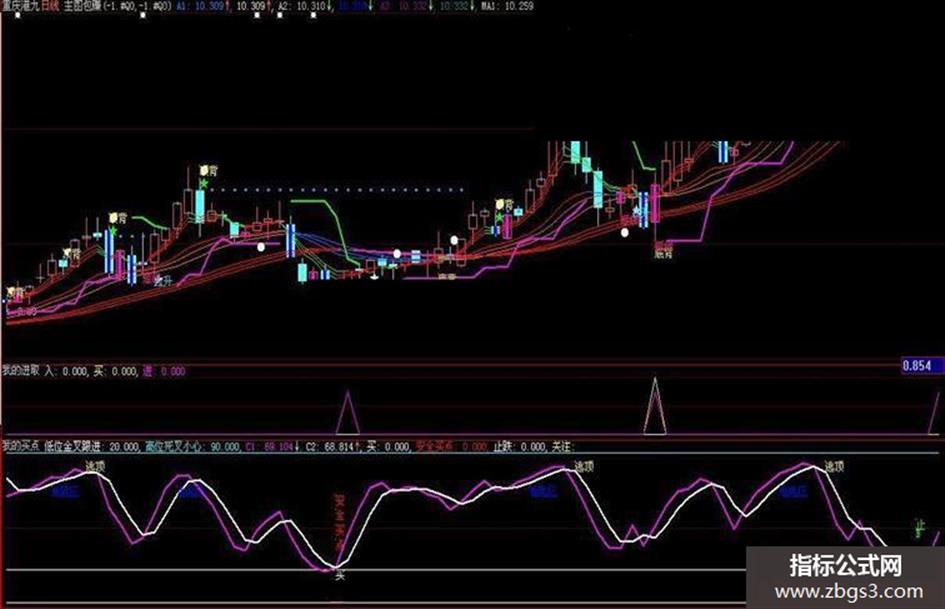Click the purple spike in 我的进取 panel
Image resolution: width=945 pixels, height=609 pixels.
click(347, 412)
